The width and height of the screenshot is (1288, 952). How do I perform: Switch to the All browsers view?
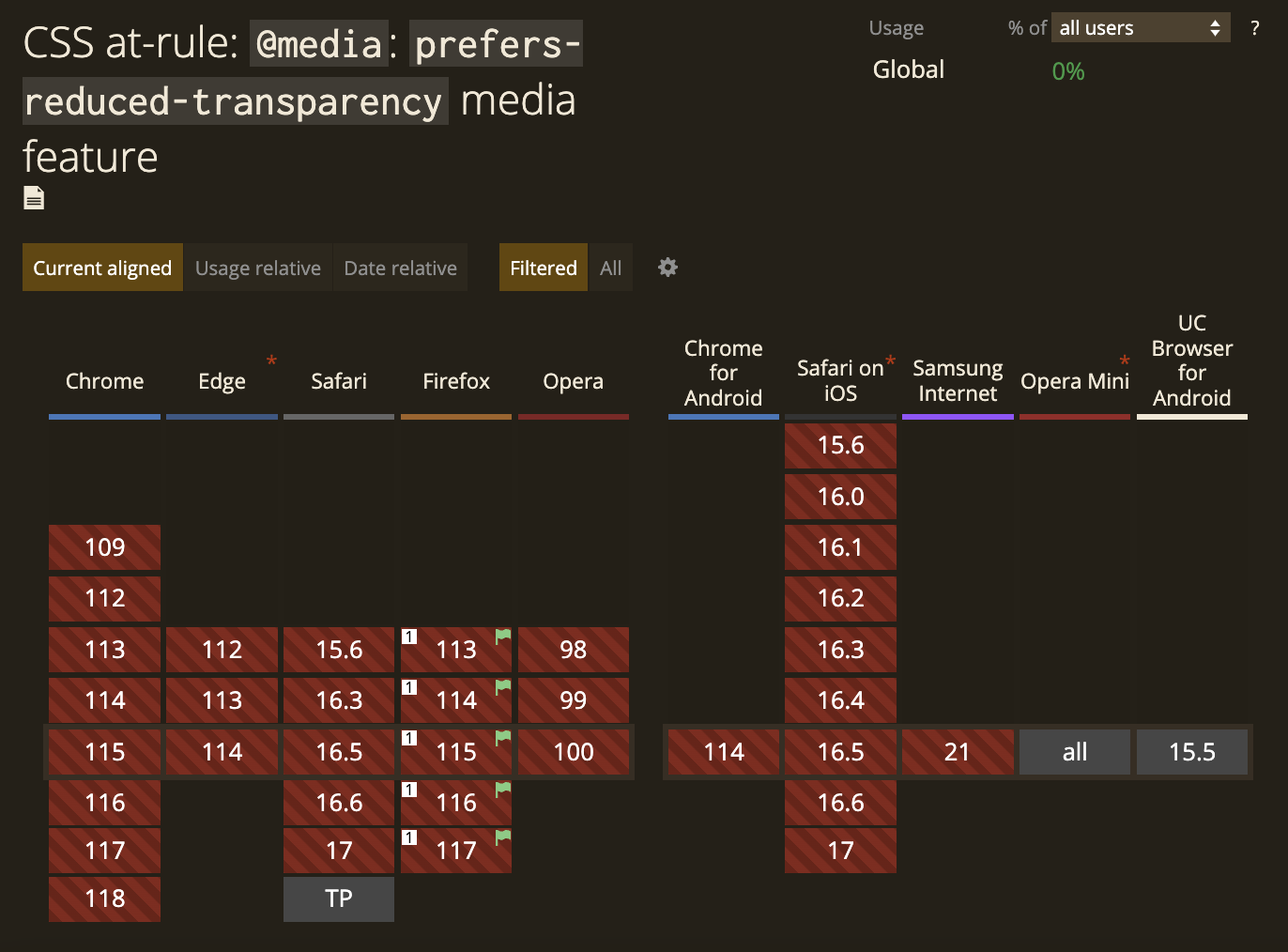610,268
